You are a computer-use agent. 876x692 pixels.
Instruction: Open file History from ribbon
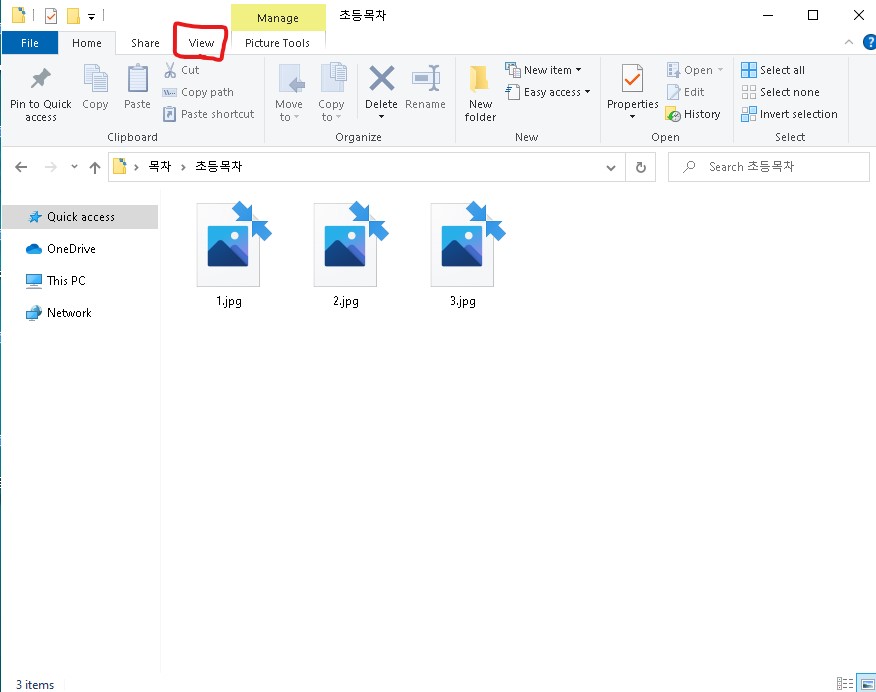693,114
